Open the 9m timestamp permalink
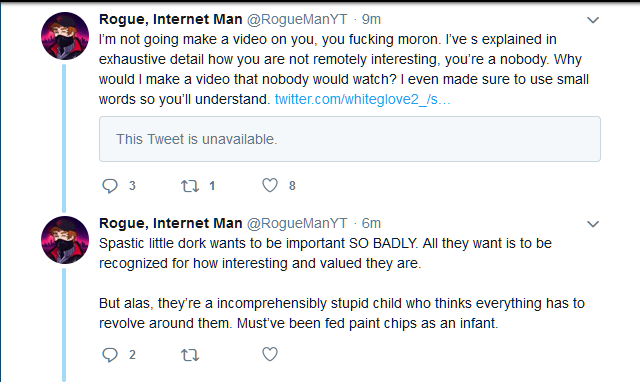Viewport: 640px width, 382px height. tap(371, 19)
